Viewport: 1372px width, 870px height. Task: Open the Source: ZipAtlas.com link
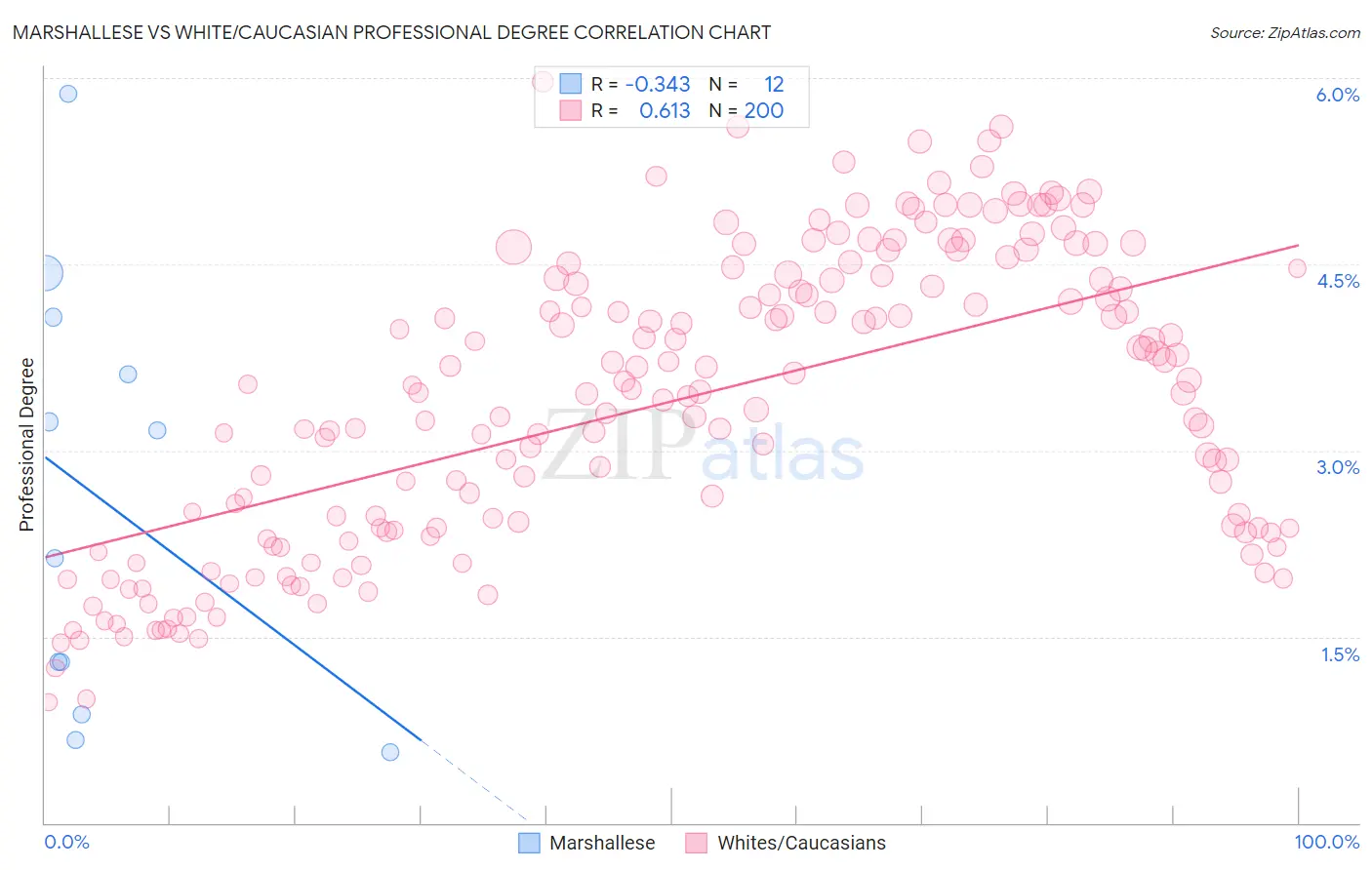1285,32
